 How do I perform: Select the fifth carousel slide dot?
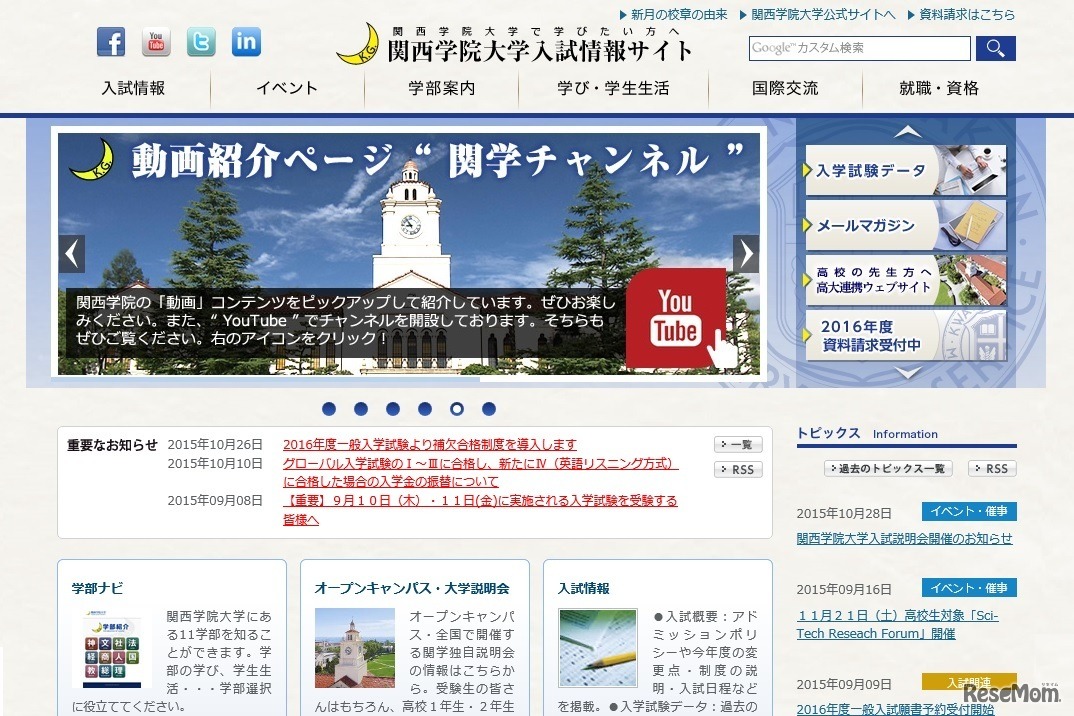point(457,408)
